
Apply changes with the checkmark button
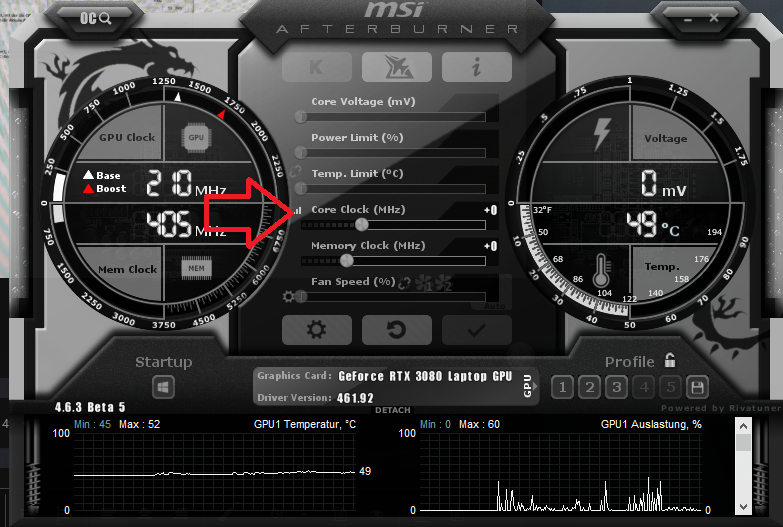click(x=476, y=329)
